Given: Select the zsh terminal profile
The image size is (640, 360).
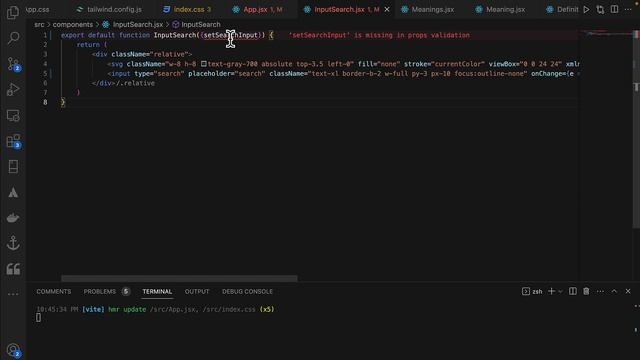Looking at the screenshot, I should coord(532,291).
